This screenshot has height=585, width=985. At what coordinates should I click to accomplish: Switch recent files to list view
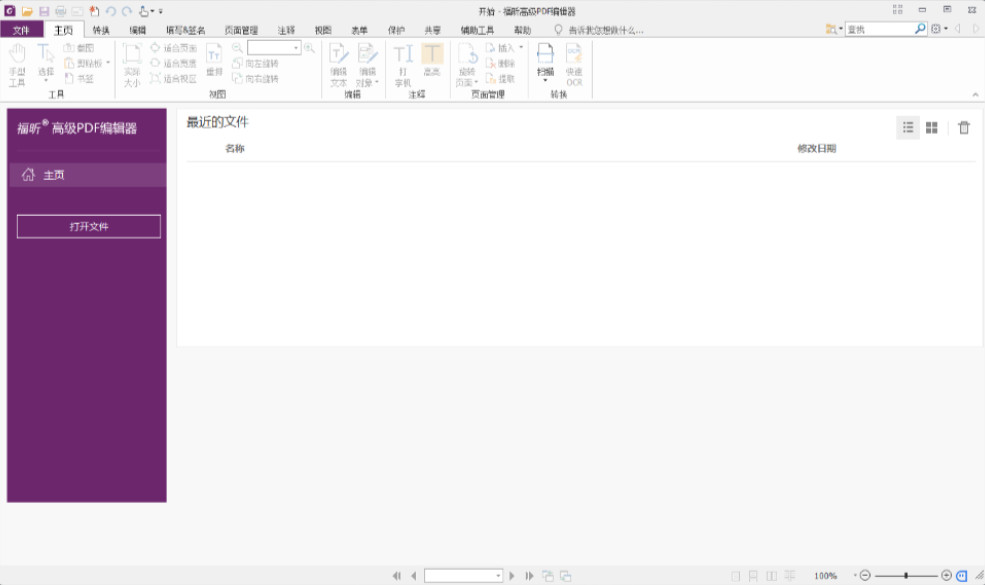[x=908, y=128]
